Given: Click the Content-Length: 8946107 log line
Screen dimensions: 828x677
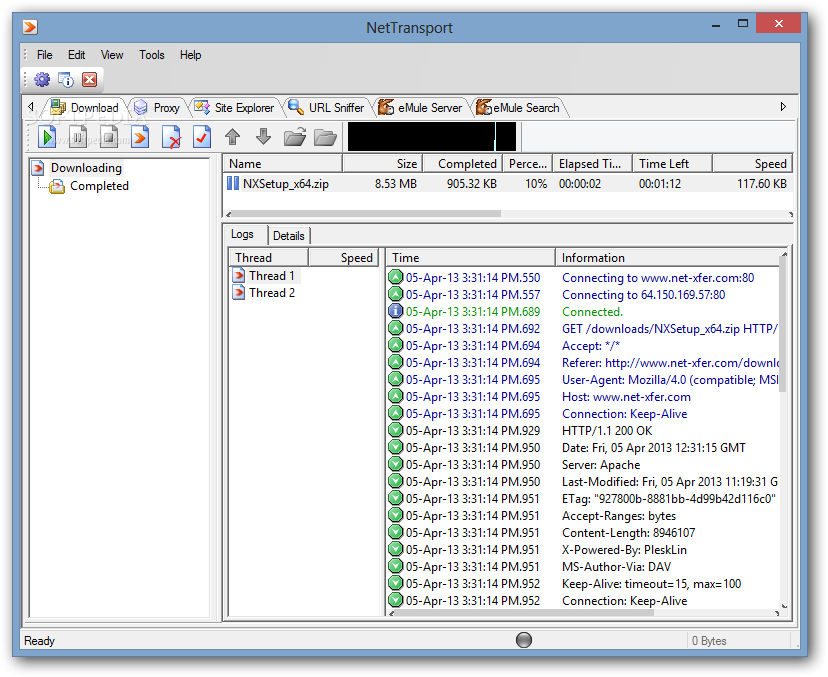Looking at the screenshot, I should point(628,533).
